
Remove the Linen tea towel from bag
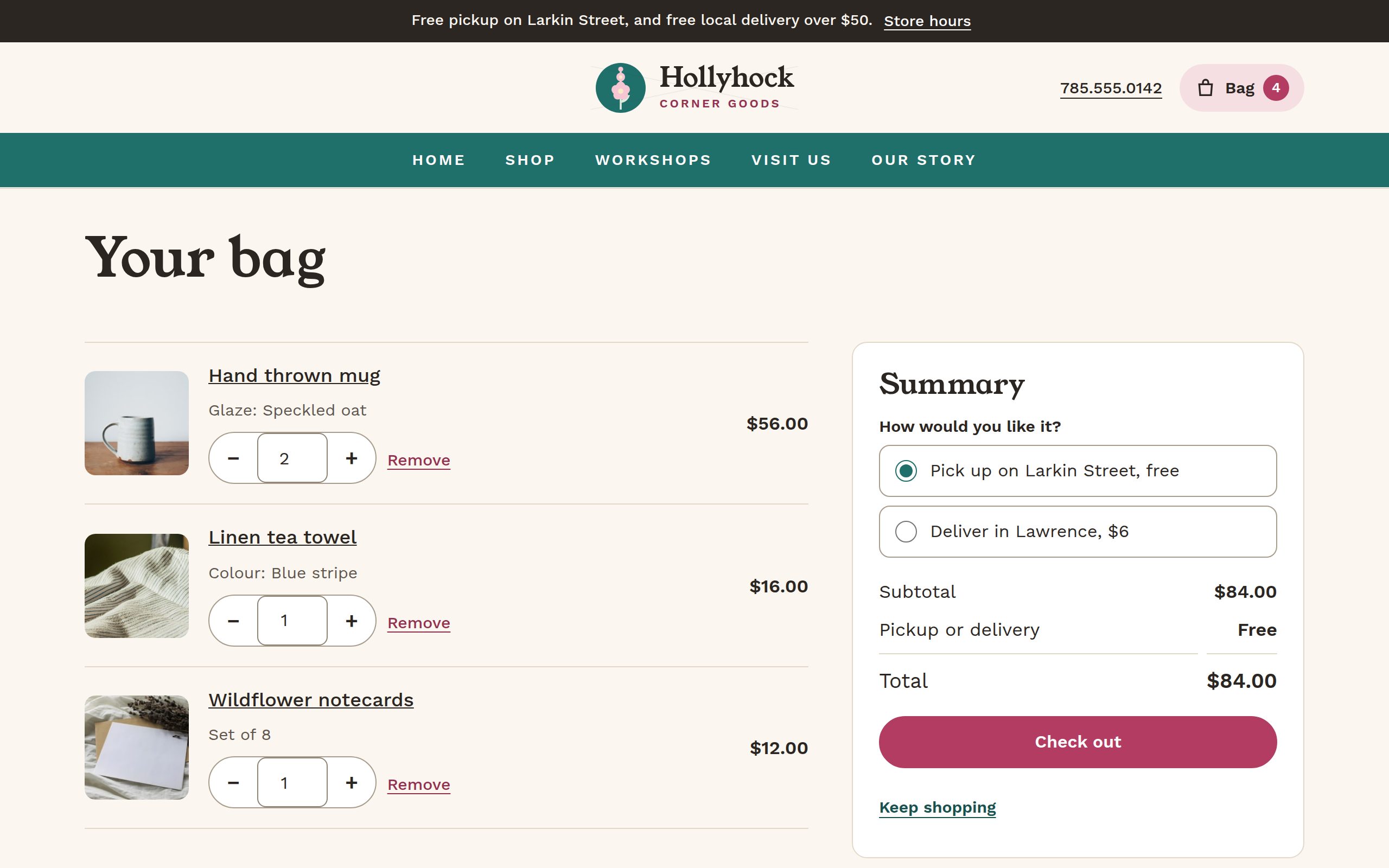click(418, 623)
